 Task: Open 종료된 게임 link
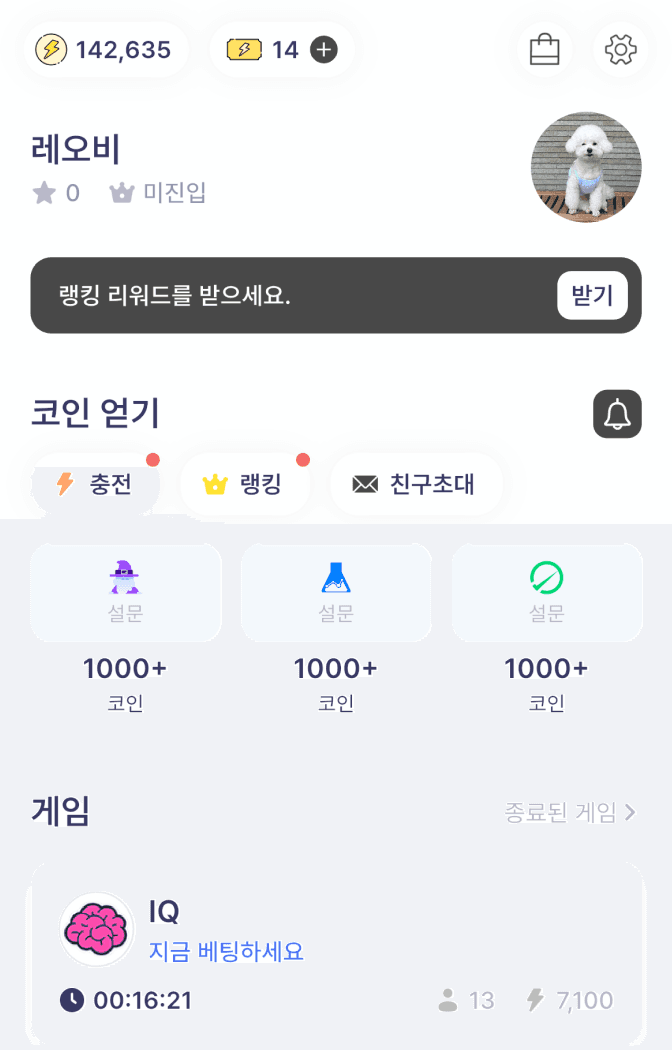[x=560, y=812]
